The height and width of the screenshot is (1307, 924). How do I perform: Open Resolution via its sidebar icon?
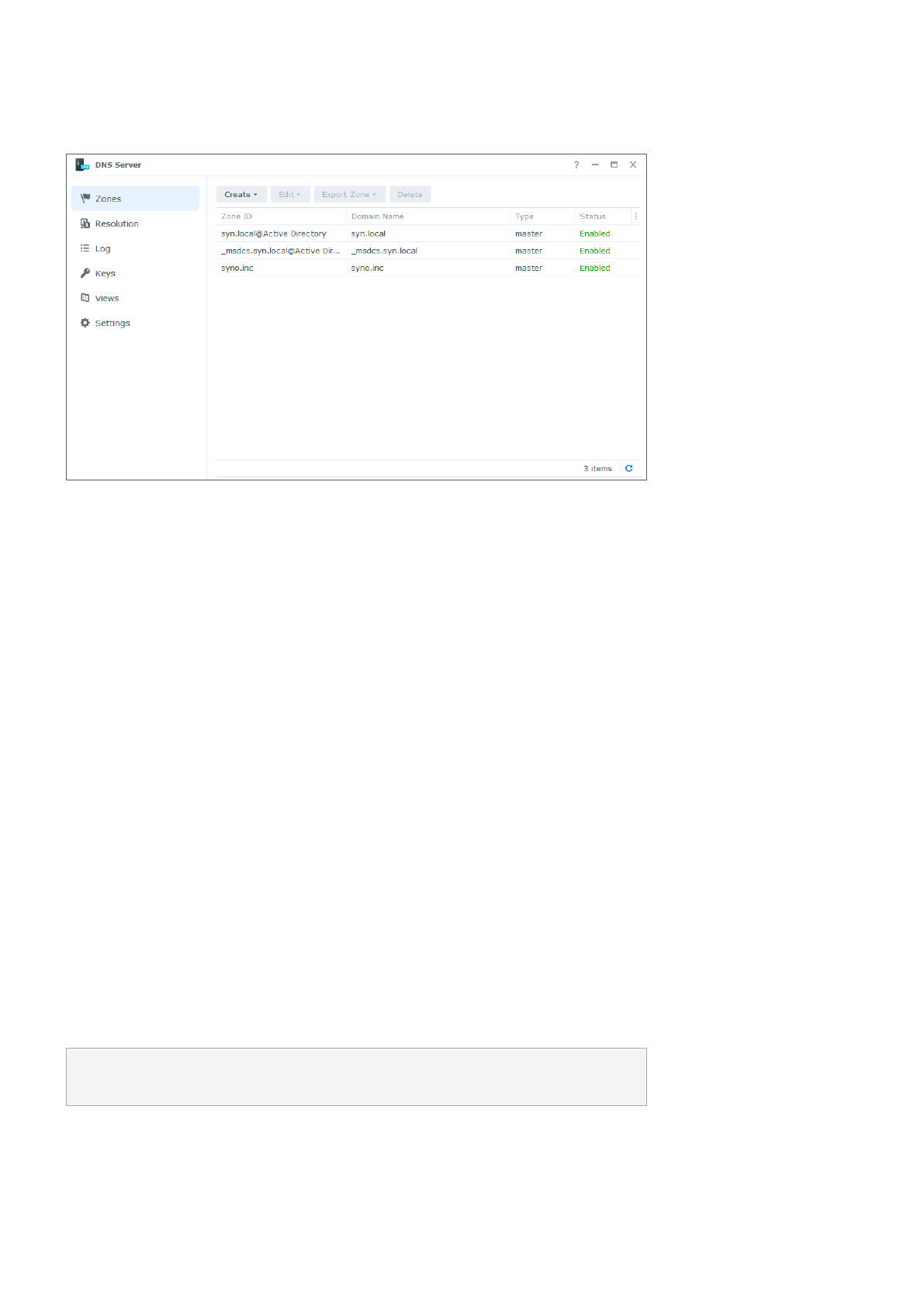click(85, 224)
